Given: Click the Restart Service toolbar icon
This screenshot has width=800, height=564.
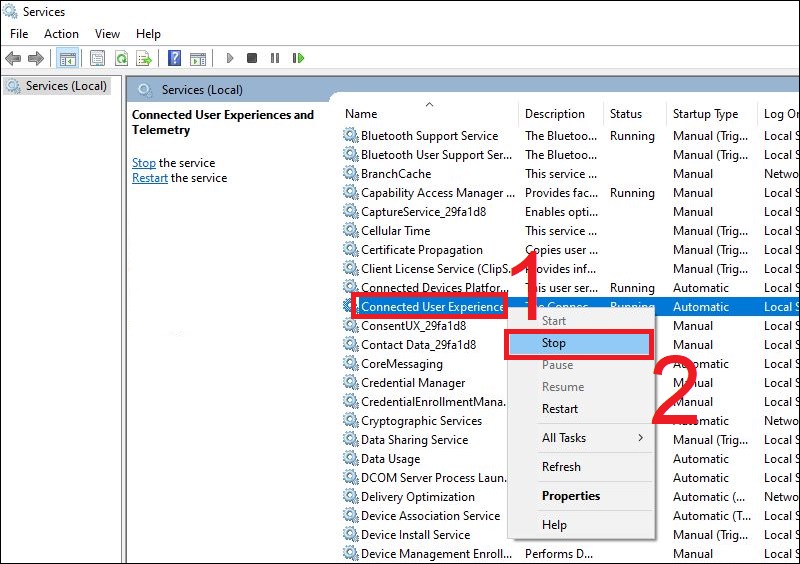Looking at the screenshot, I should 298,58.
